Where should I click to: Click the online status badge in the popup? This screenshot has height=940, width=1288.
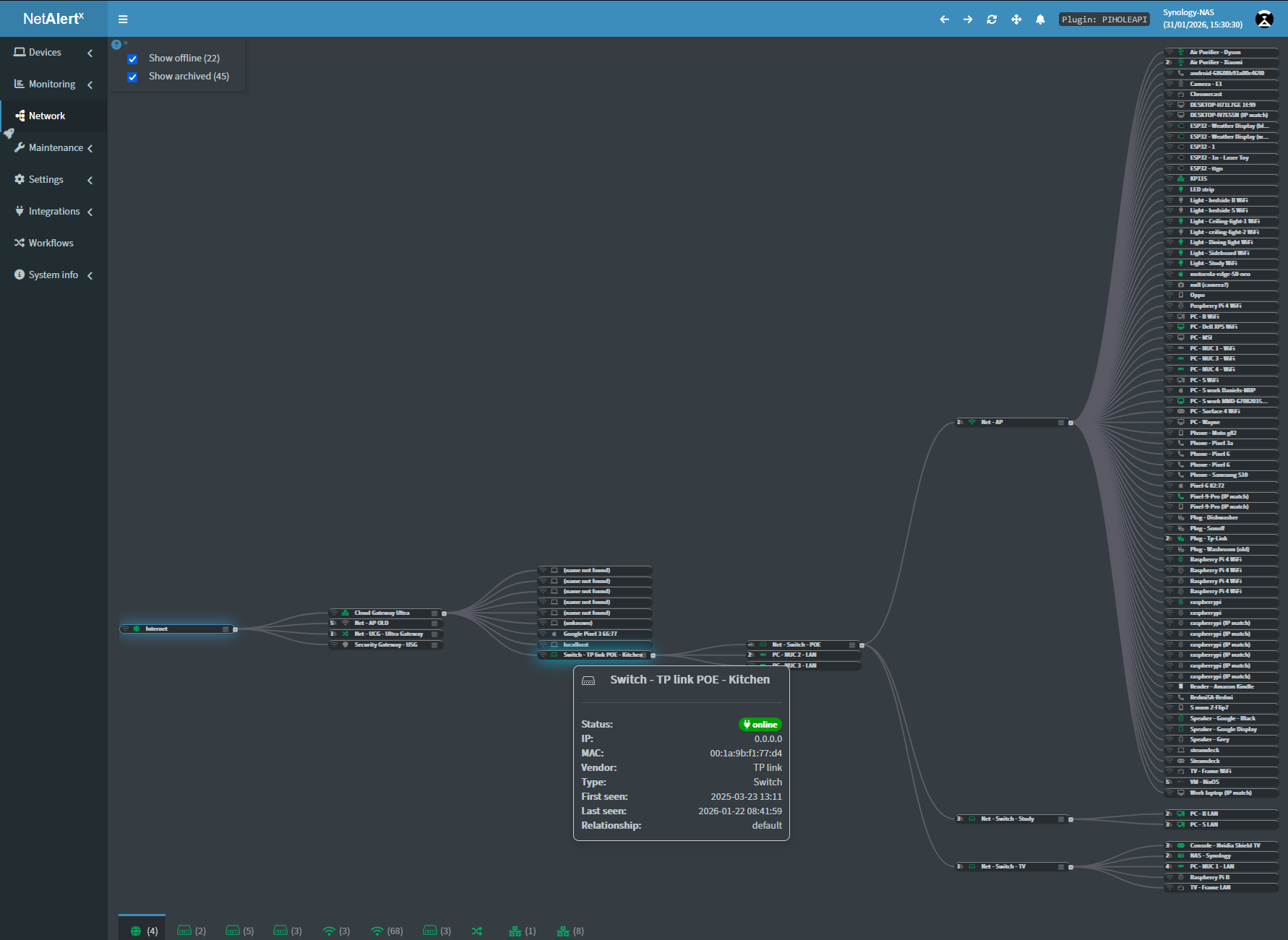[760, 724]
